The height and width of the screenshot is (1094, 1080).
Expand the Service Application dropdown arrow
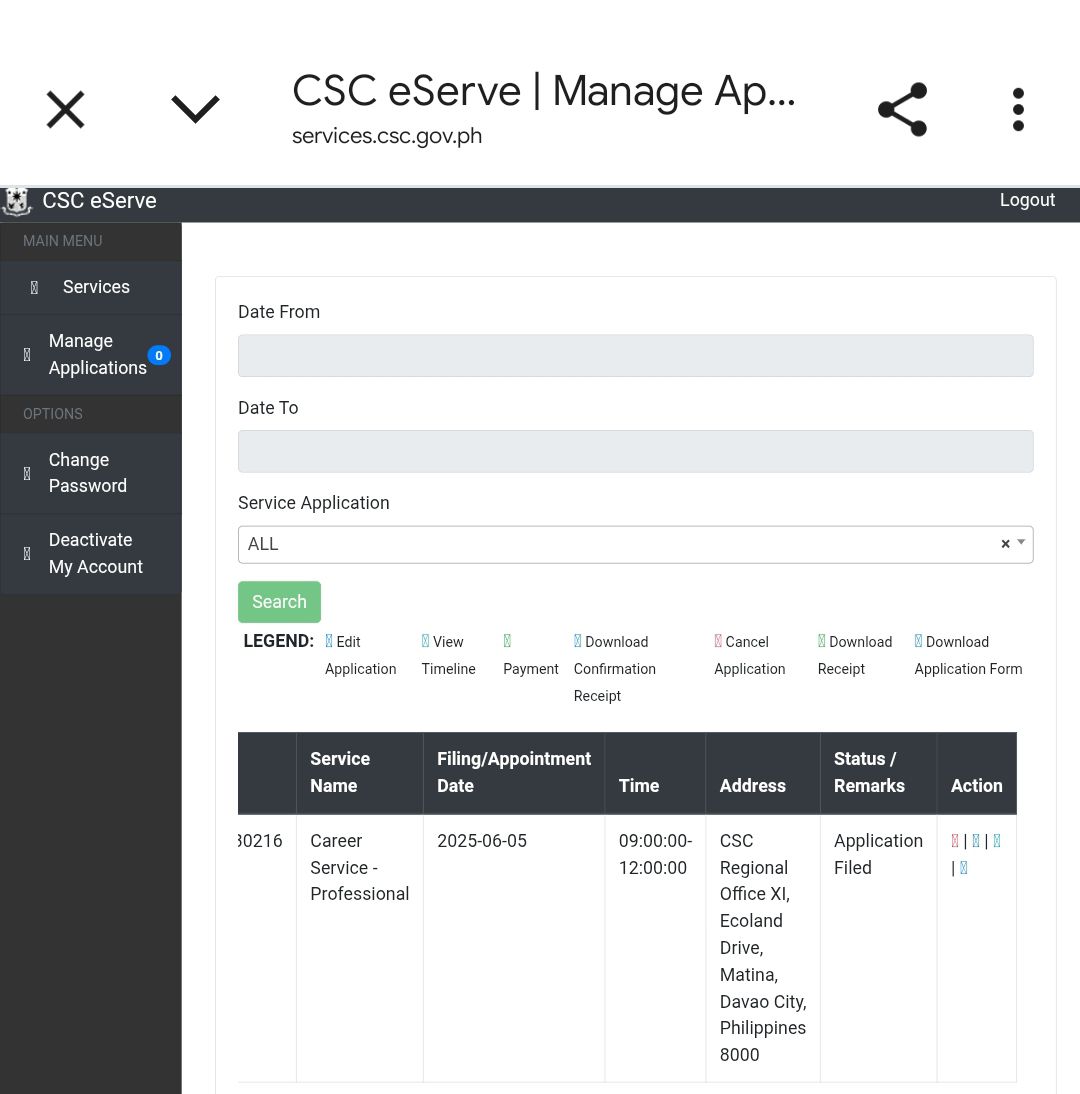click(x=1021, y=542)
